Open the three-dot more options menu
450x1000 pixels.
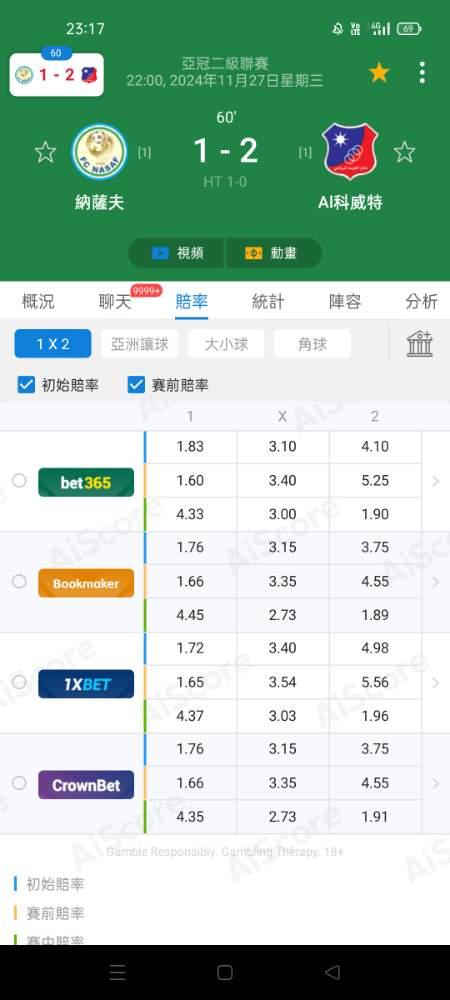point(422,73)
